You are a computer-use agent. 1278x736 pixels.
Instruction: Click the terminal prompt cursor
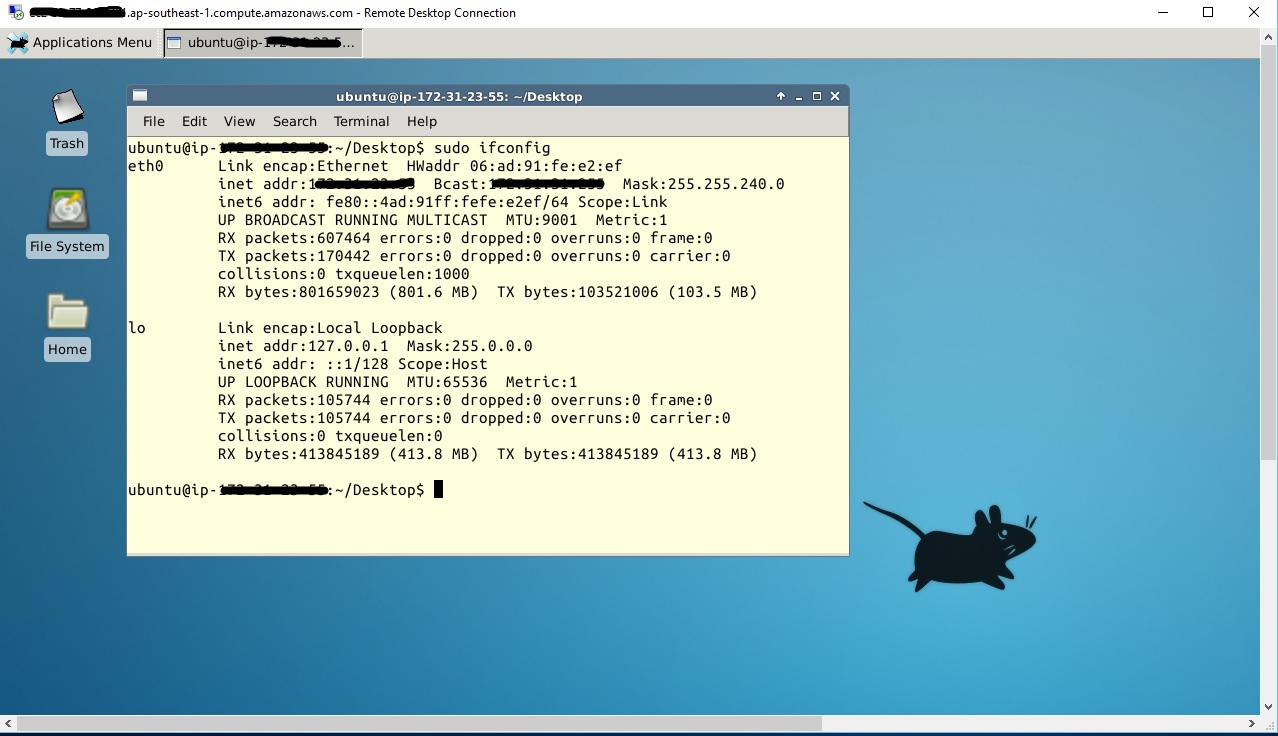coord(438,490)
